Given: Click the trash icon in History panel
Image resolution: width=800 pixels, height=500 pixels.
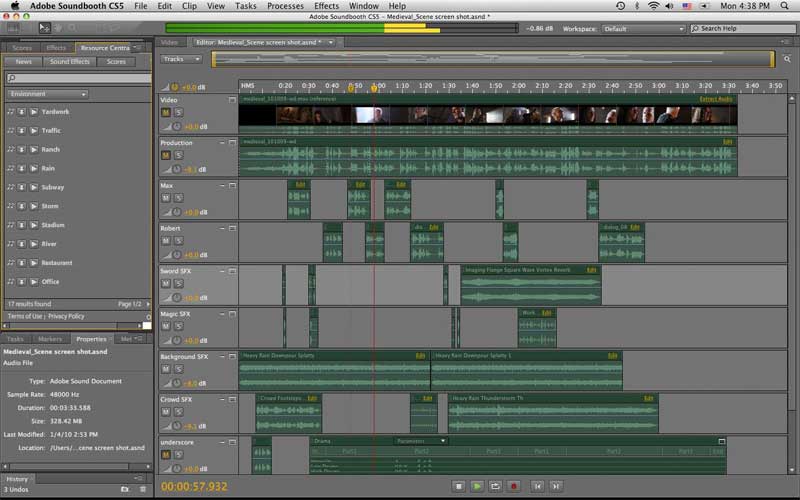Looking at the screenshot, I should 143,489.
